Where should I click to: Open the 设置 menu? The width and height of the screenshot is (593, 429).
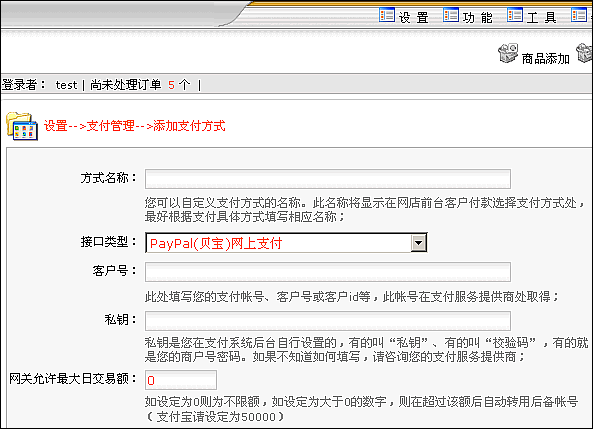point(413,17)
